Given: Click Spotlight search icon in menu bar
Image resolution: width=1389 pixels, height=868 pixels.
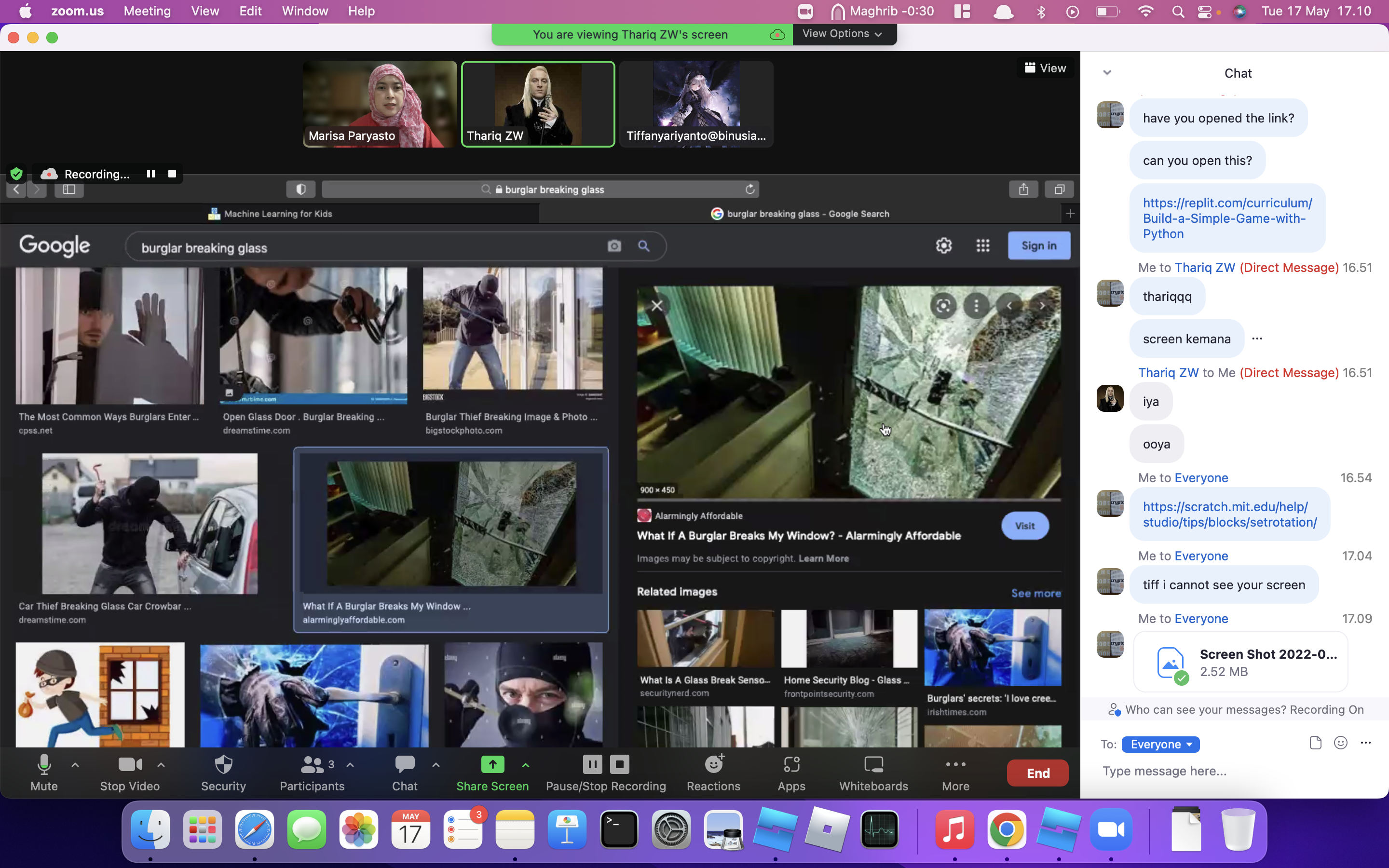Looking at the screenshot, I should point(1178,11).
